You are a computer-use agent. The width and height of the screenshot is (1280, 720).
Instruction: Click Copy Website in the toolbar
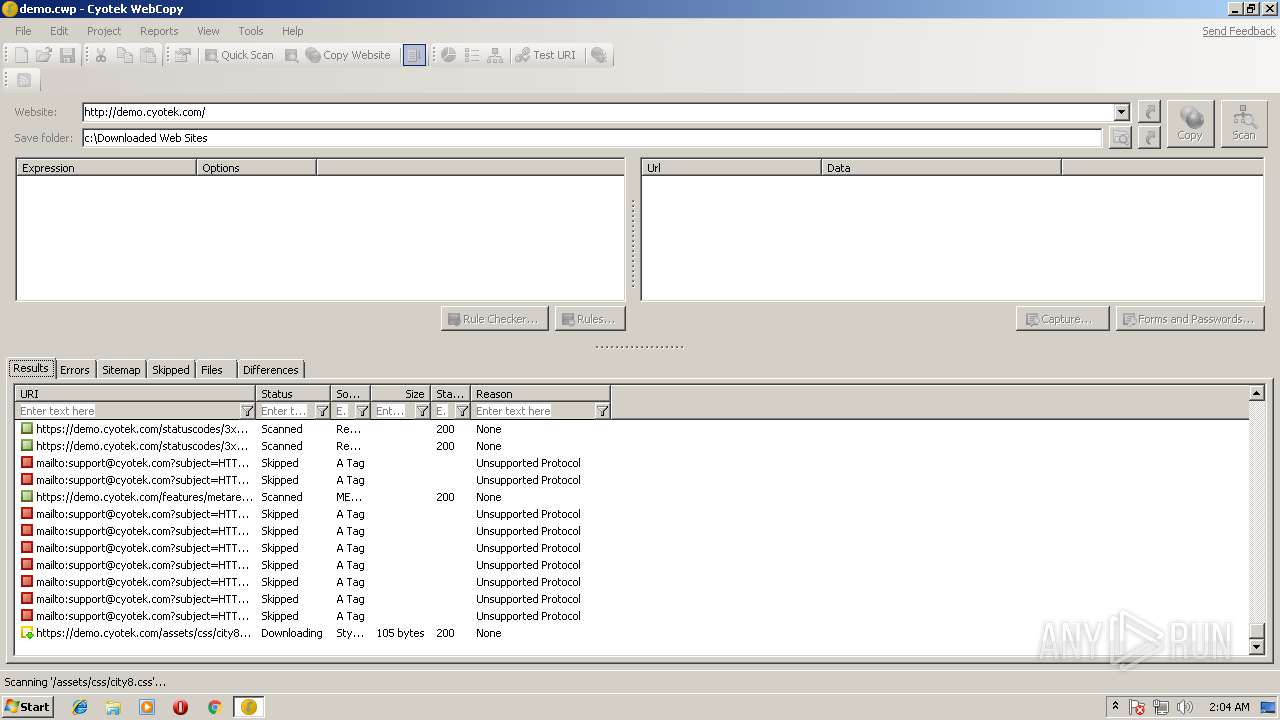[x=348, y=56]
